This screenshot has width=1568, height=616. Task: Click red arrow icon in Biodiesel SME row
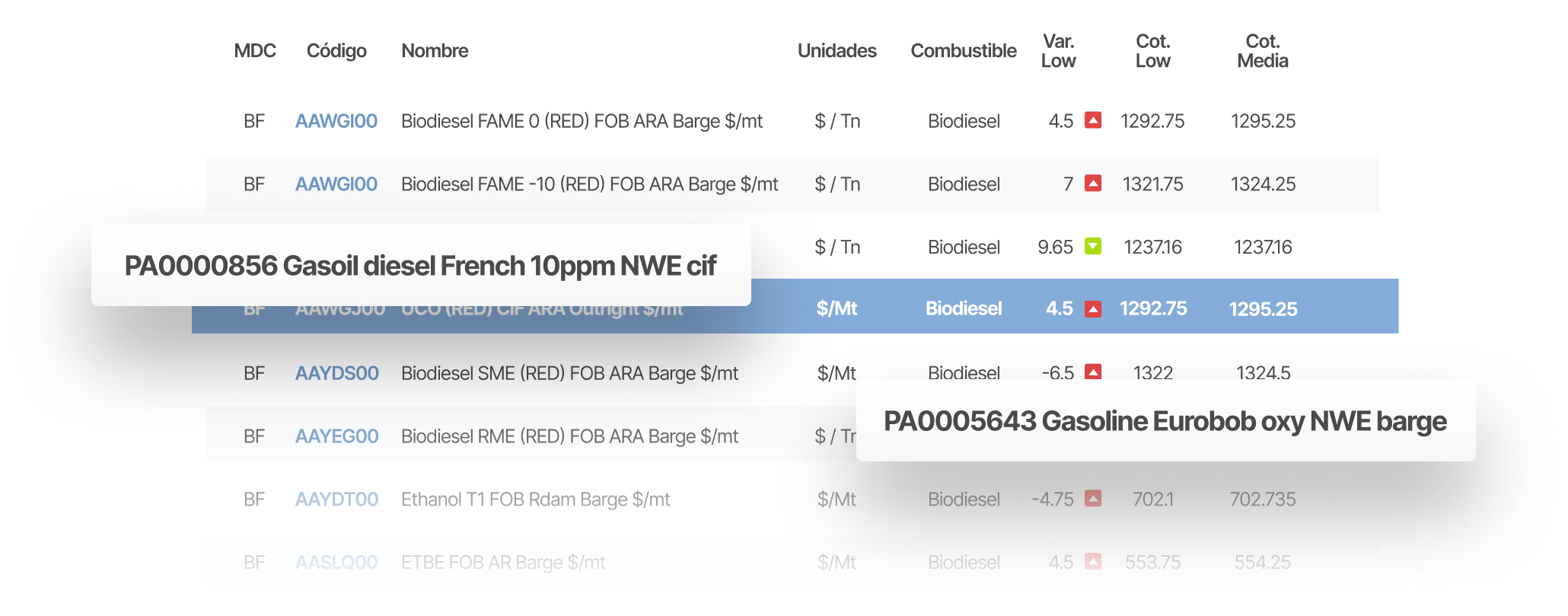(x=1093, y=372)
